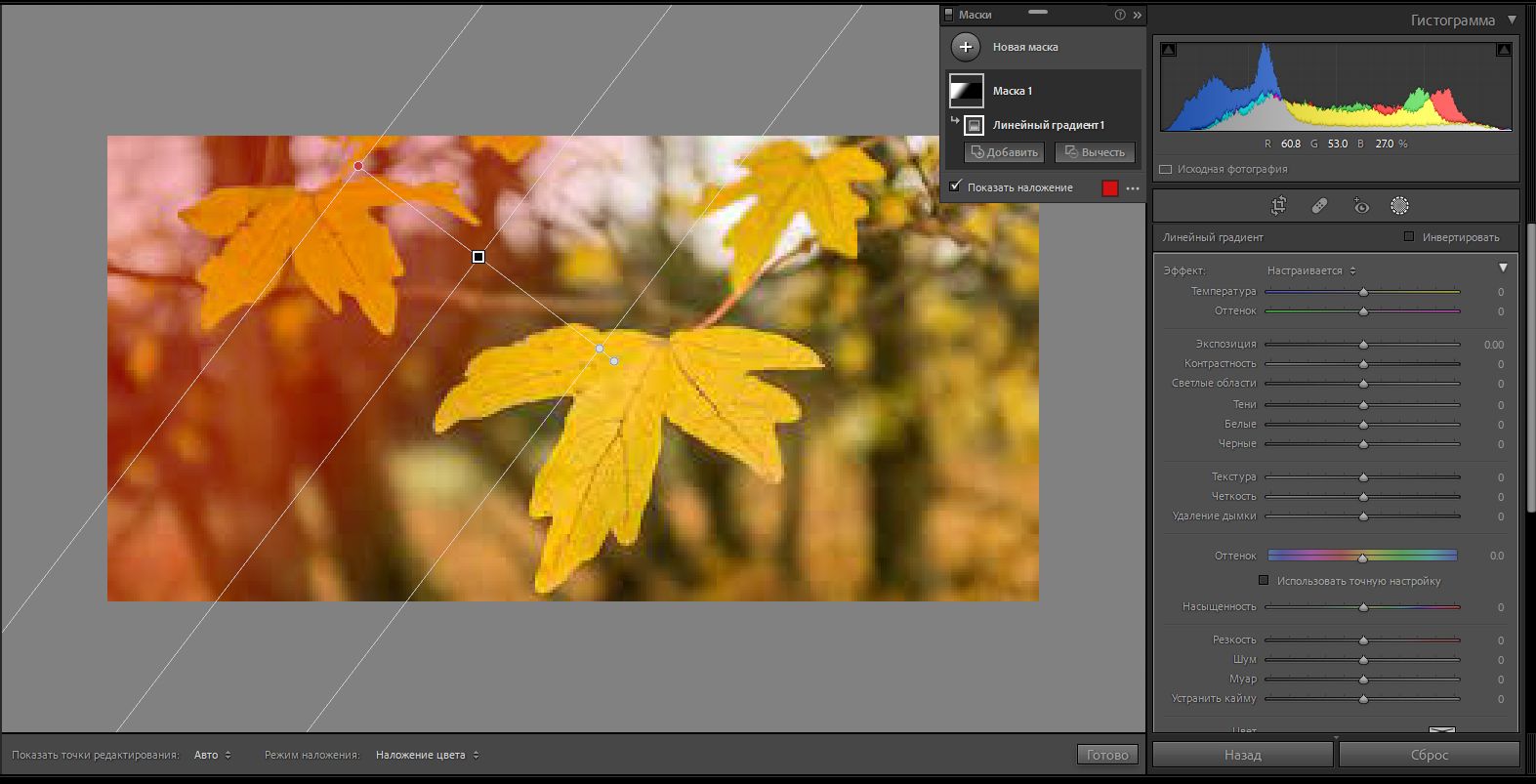Click the Готово button
This screenshot has width=1536, height=784.
point(1107,755)
